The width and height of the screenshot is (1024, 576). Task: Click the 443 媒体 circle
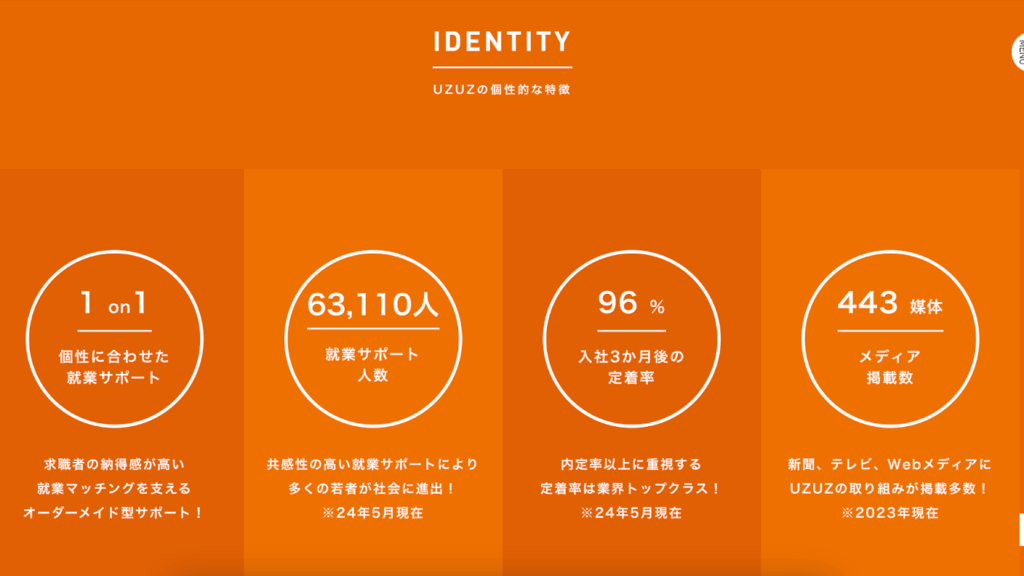point(890,339)
